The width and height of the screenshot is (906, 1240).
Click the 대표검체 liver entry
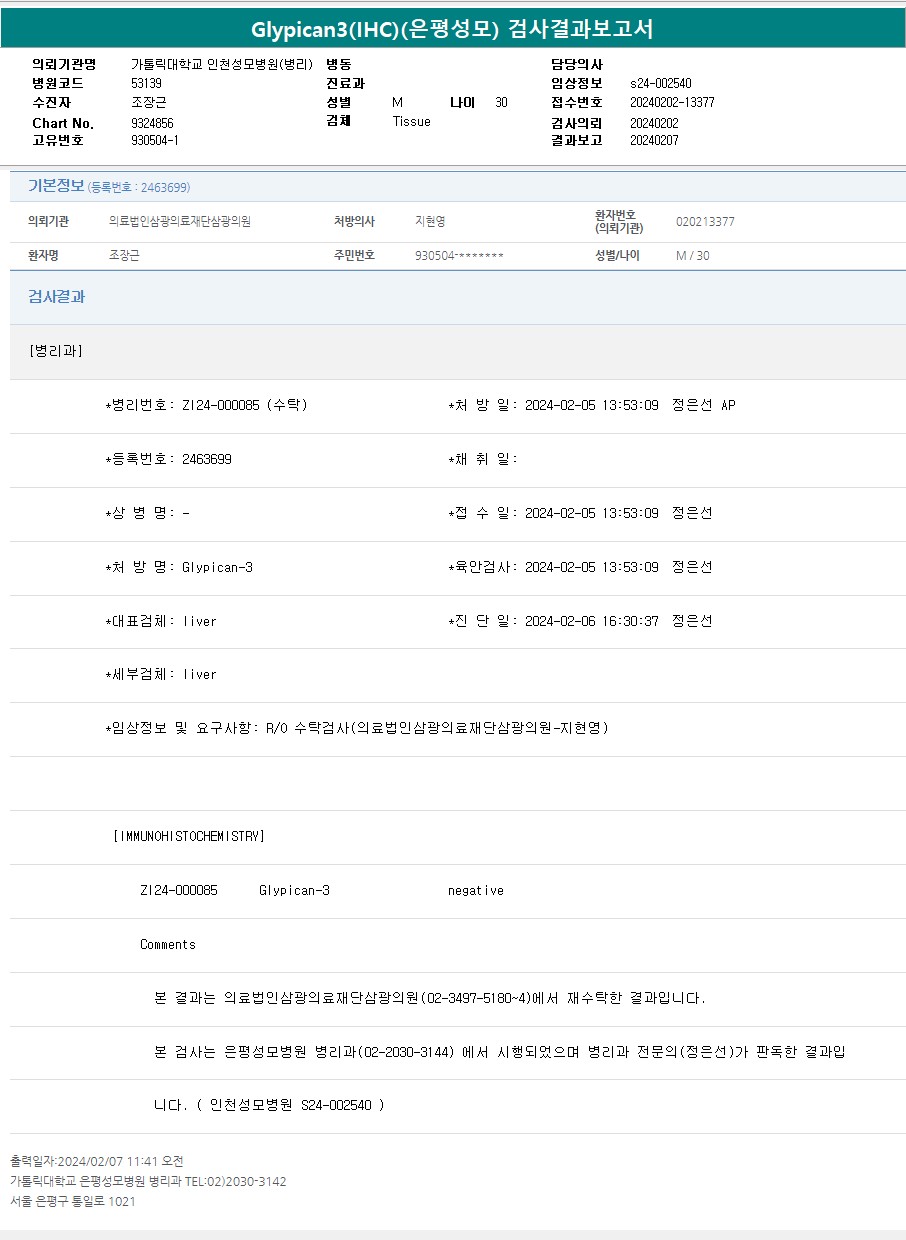[x=199, y=621]
